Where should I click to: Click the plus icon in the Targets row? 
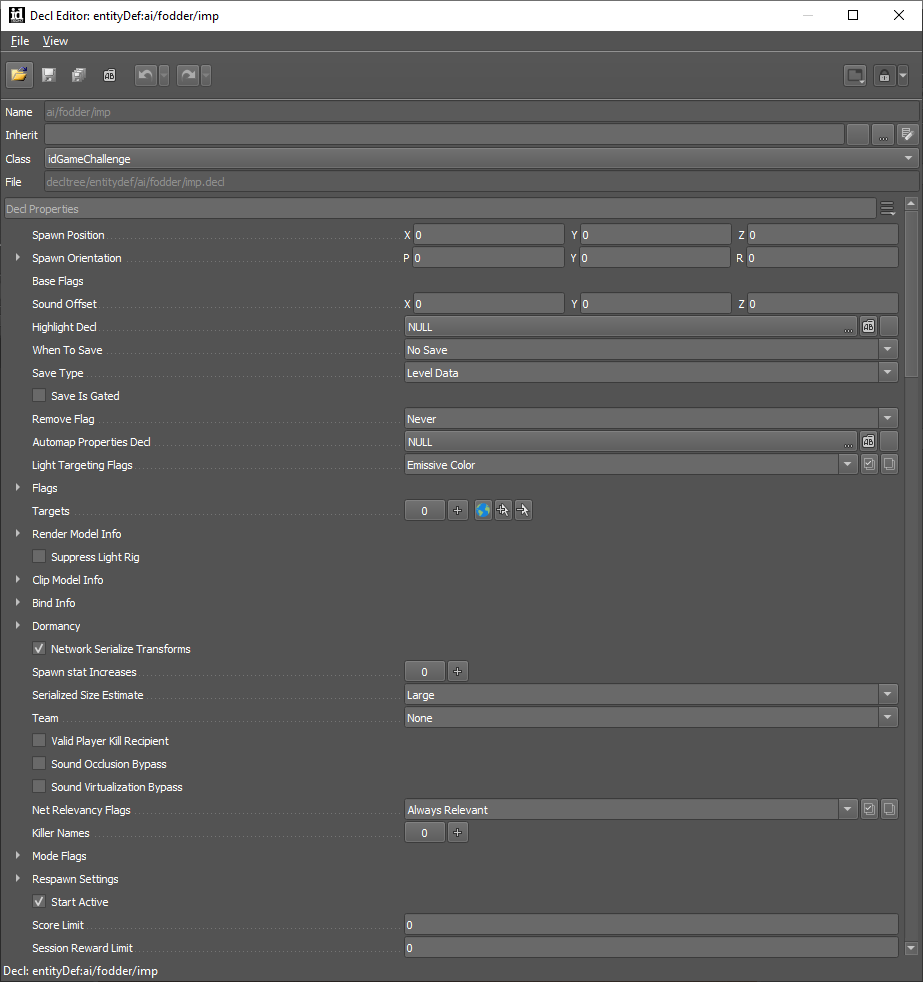coord(458,510)
